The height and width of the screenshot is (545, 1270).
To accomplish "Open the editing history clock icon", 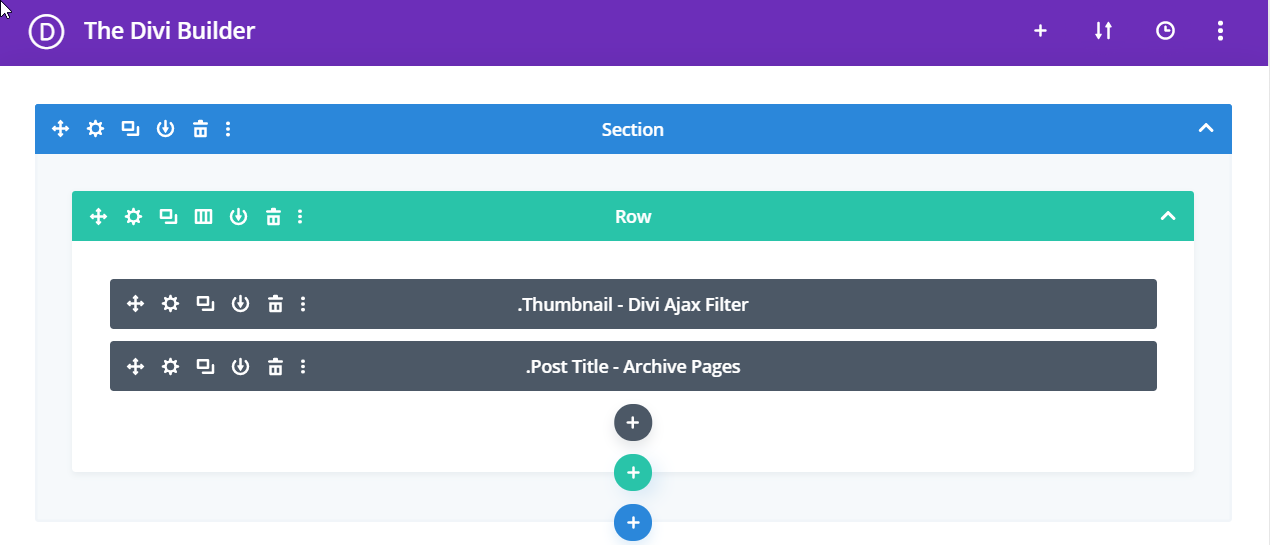I will 1165,31.
